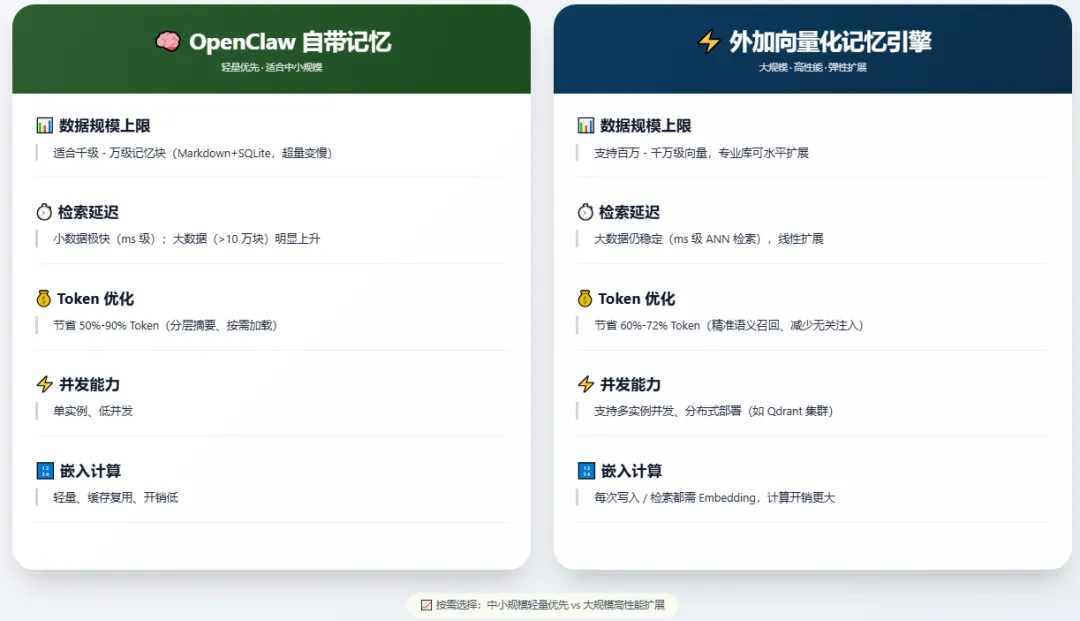Click the money bag icon in 外加向量化 card's Token 优化

click(585, 298)
